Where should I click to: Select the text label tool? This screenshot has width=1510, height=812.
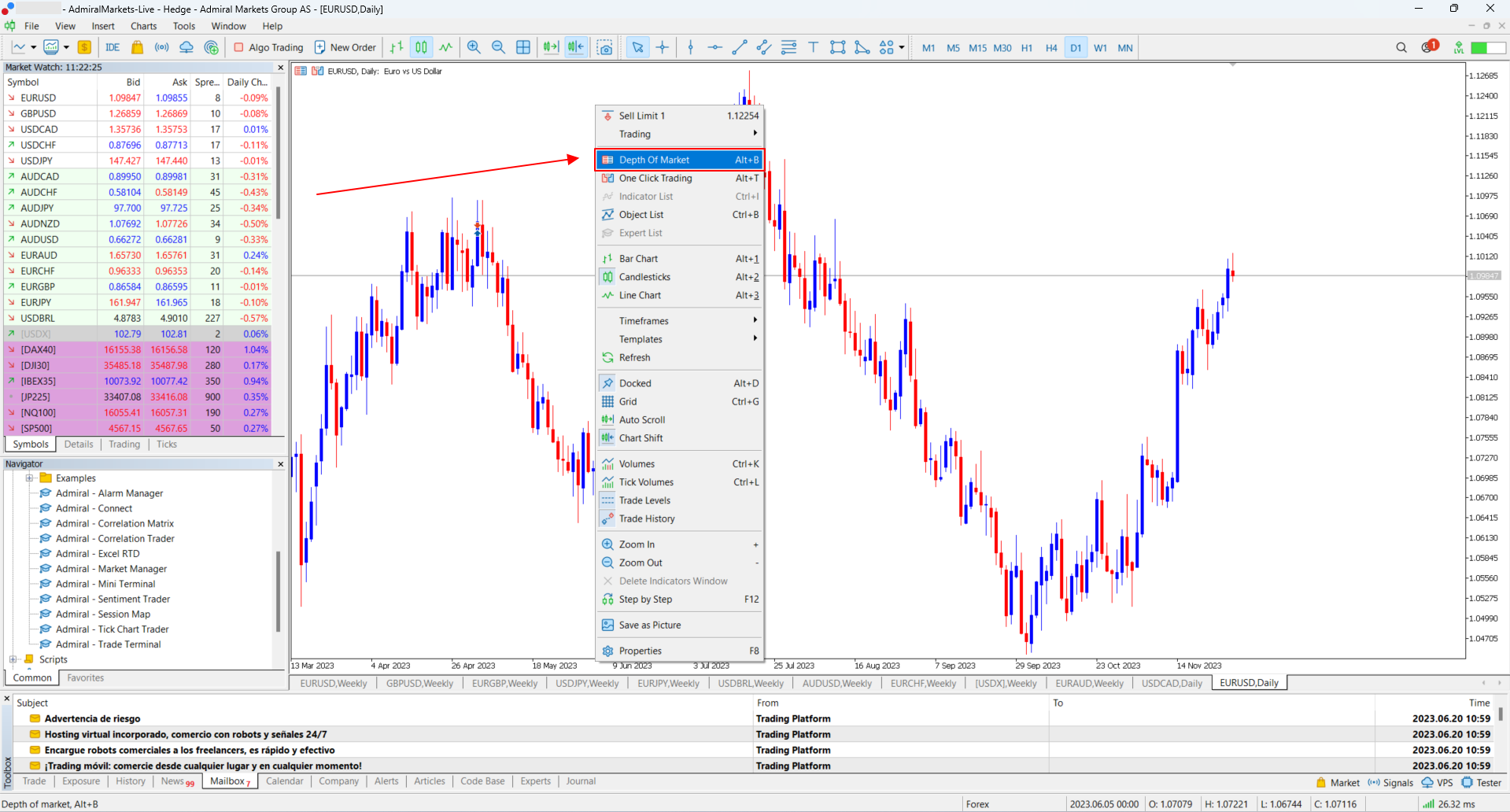(813, 47)
